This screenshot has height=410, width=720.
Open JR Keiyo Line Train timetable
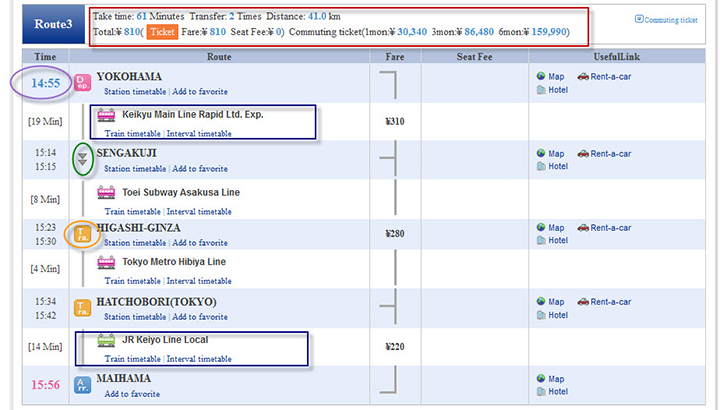(133, 359)
